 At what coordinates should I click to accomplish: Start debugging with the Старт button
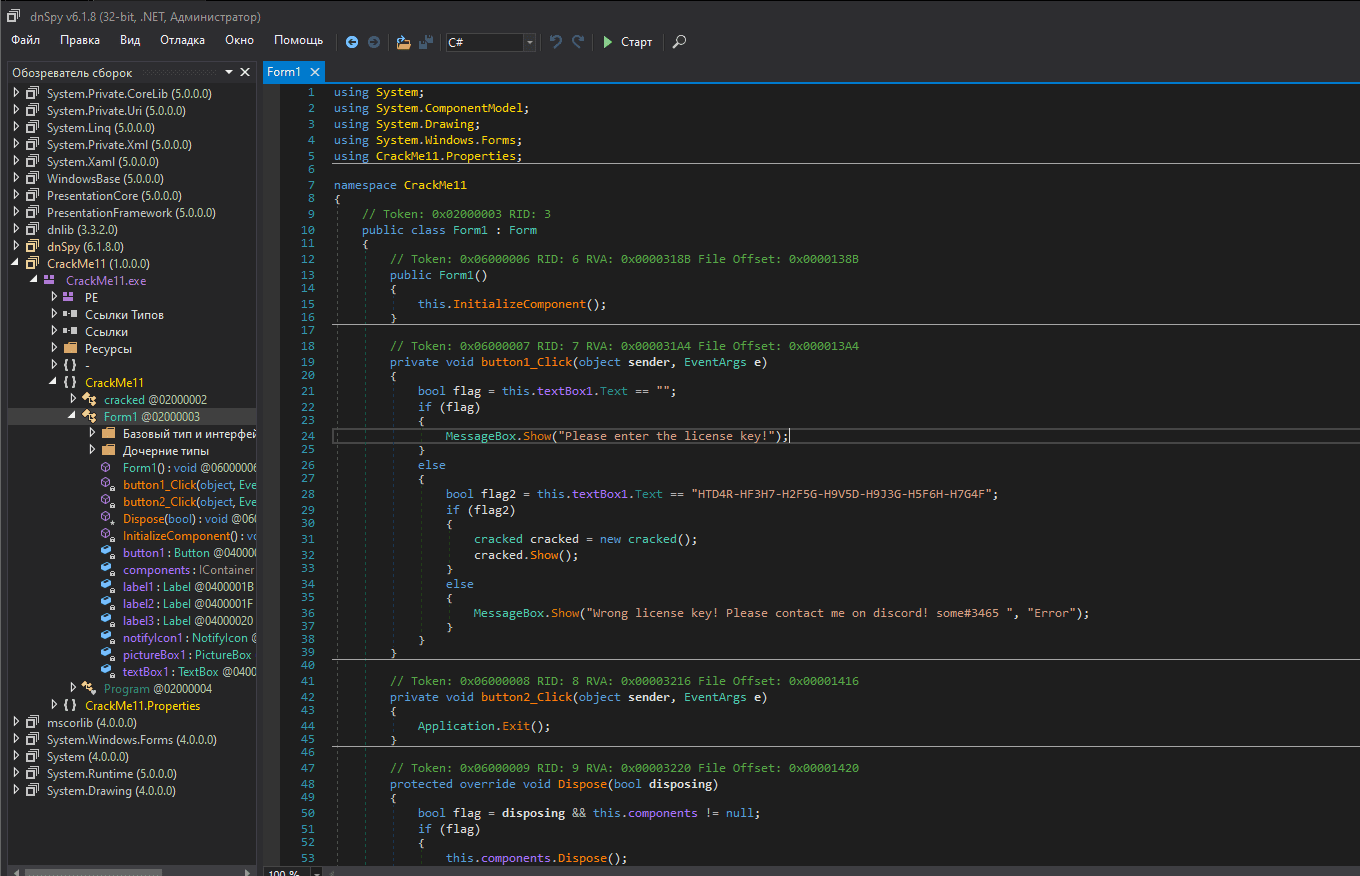tap(627, 42)
